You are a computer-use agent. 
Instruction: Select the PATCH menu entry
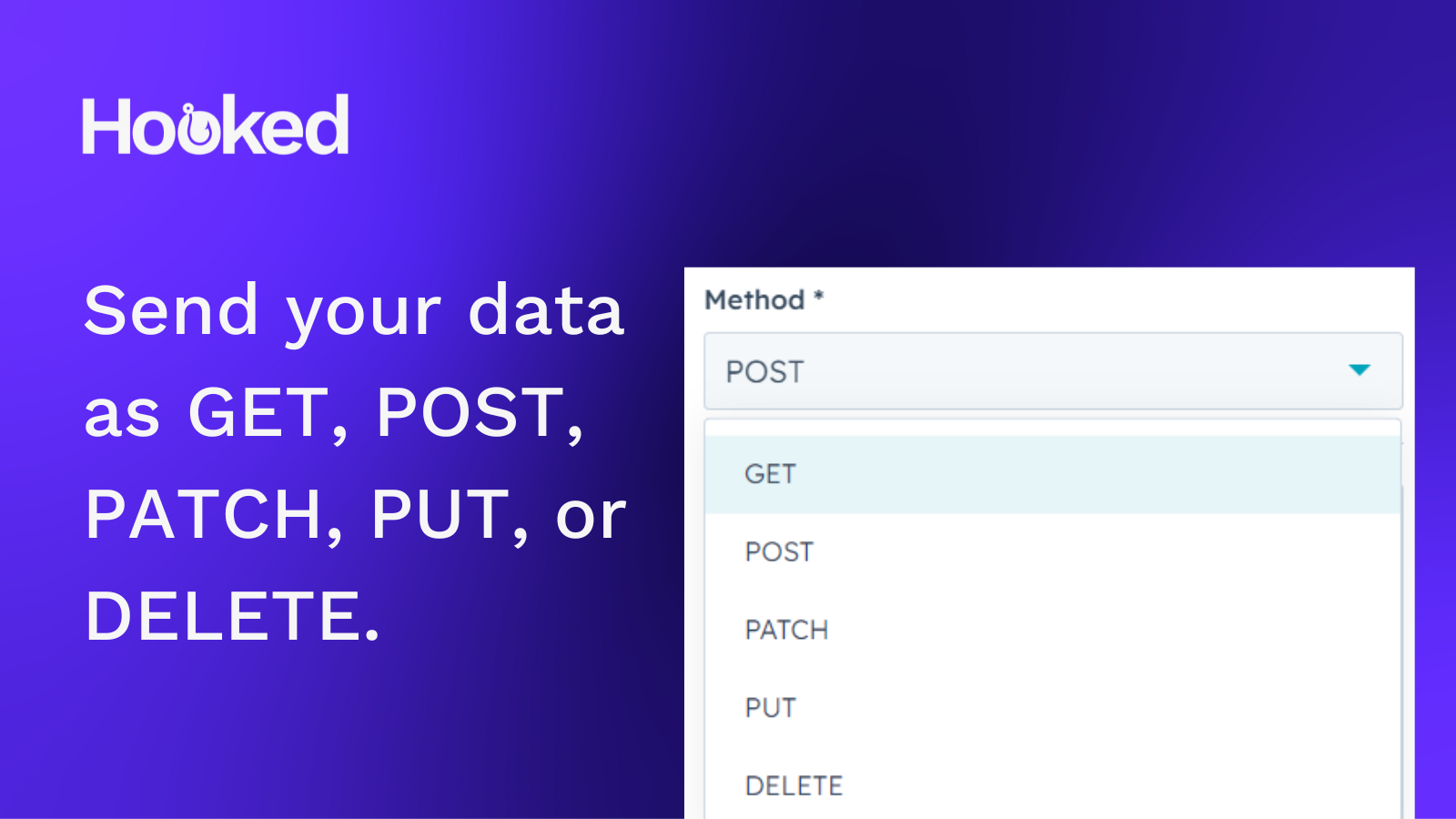(785, 629)
